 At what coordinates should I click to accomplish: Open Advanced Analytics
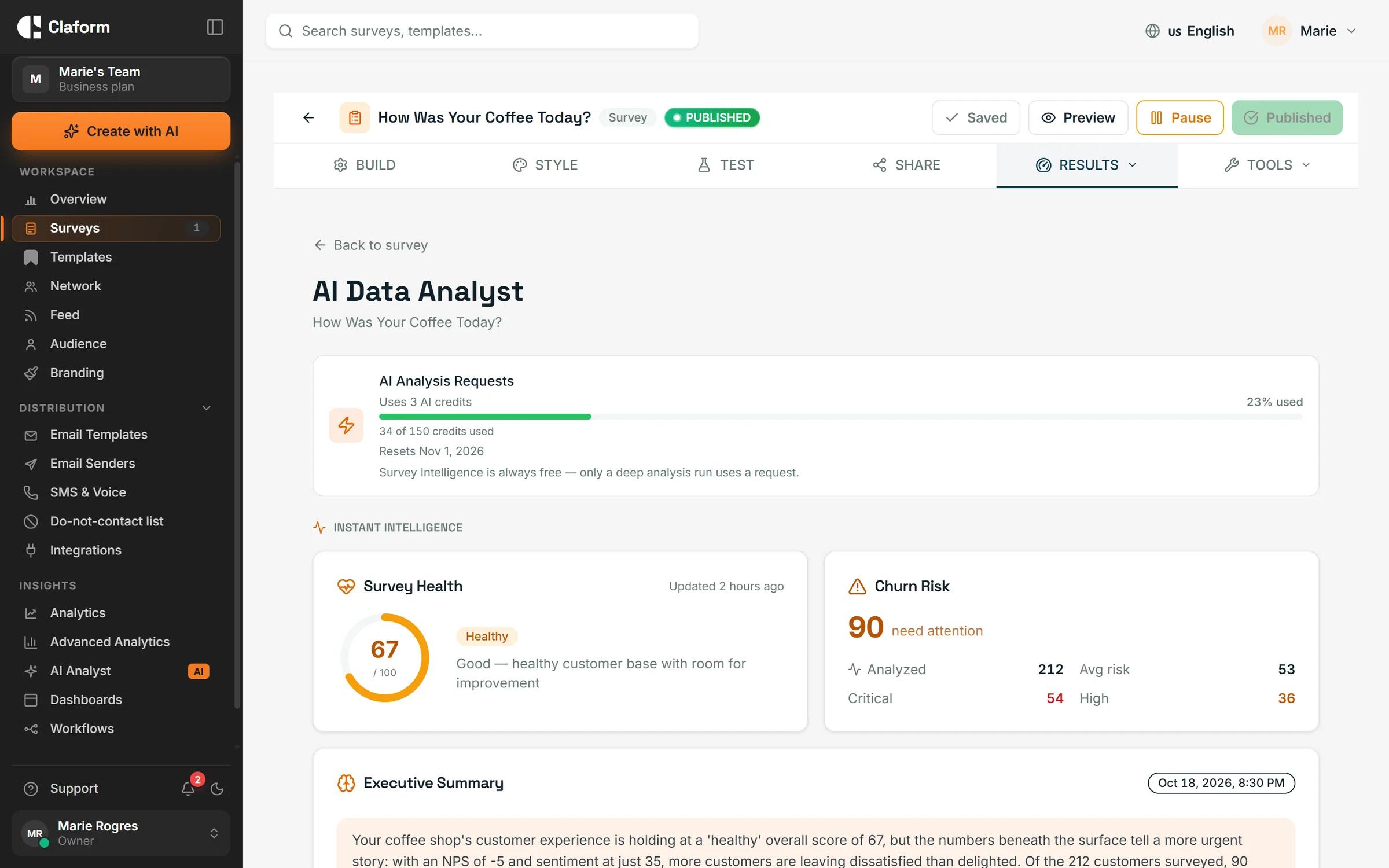[x=116, y=642]
